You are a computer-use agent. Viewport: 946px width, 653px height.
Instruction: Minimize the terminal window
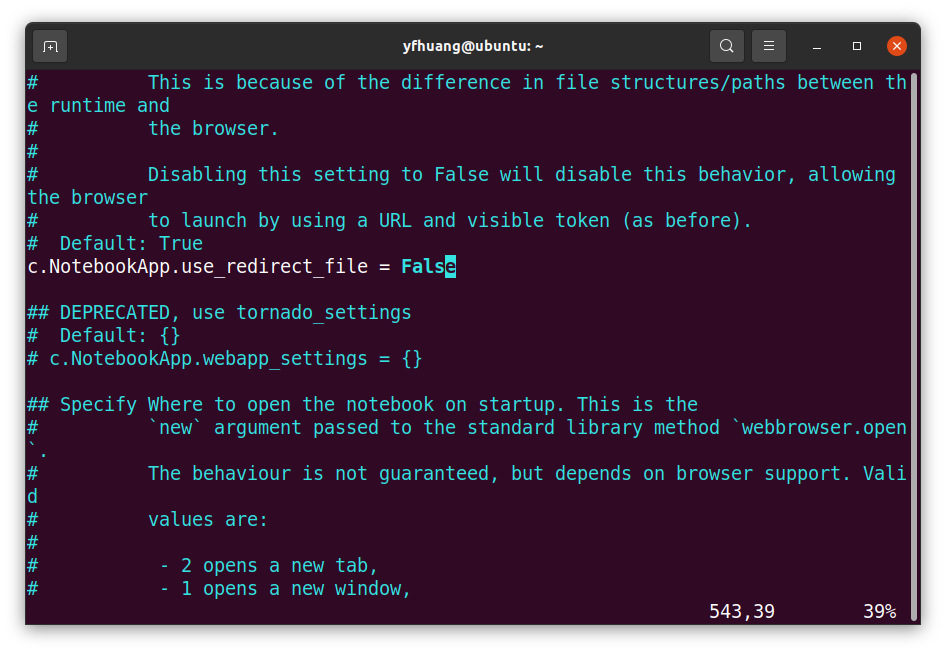pyautogui.click(x=816, y=46)
